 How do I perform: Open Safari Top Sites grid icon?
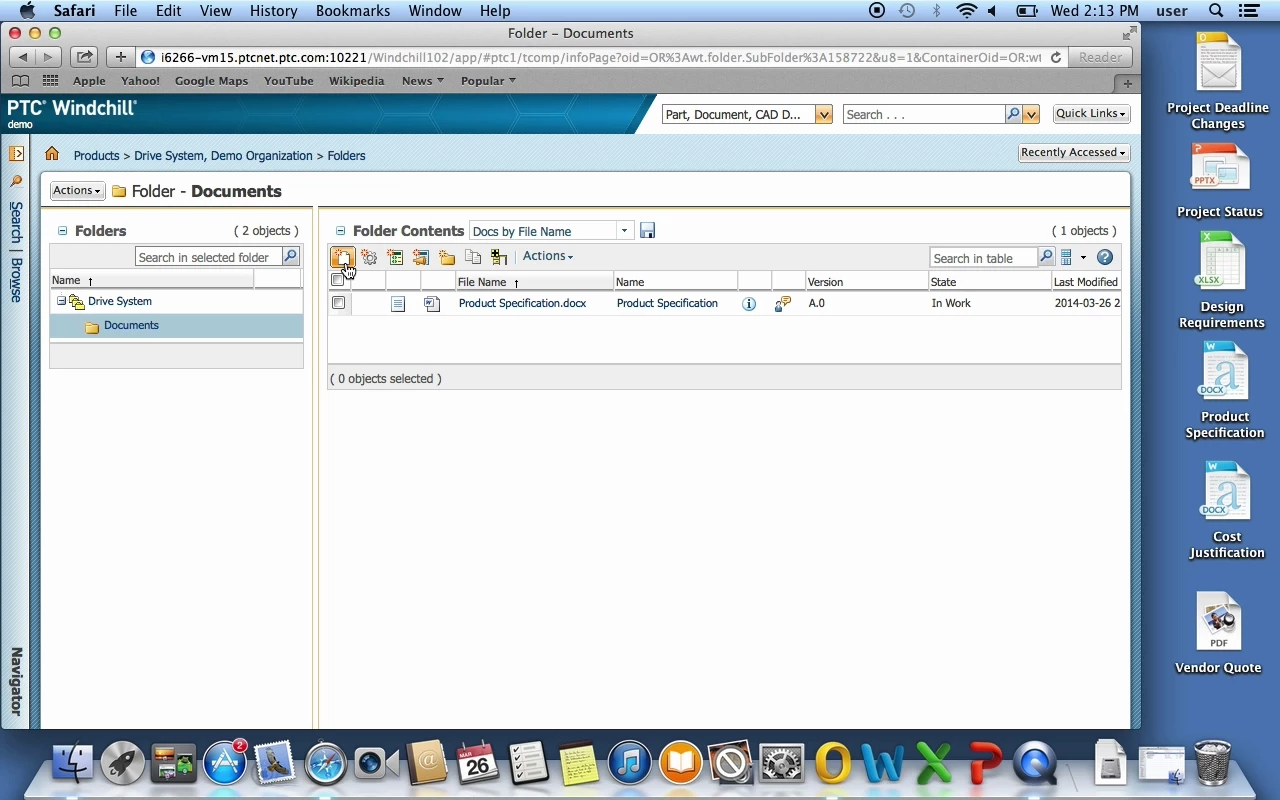click(x=50, y=81)
